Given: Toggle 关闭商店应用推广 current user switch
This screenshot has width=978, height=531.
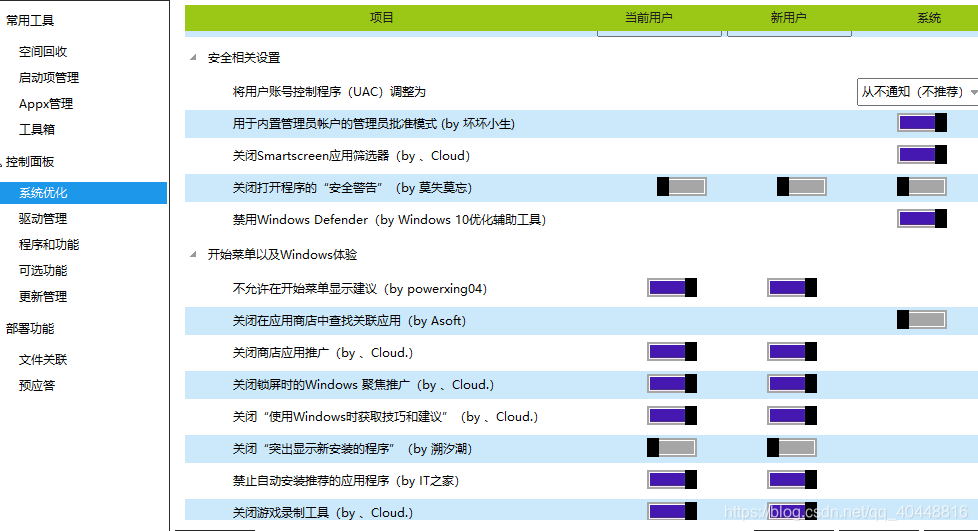Looking at the screenshot, I should click(672, 352).
